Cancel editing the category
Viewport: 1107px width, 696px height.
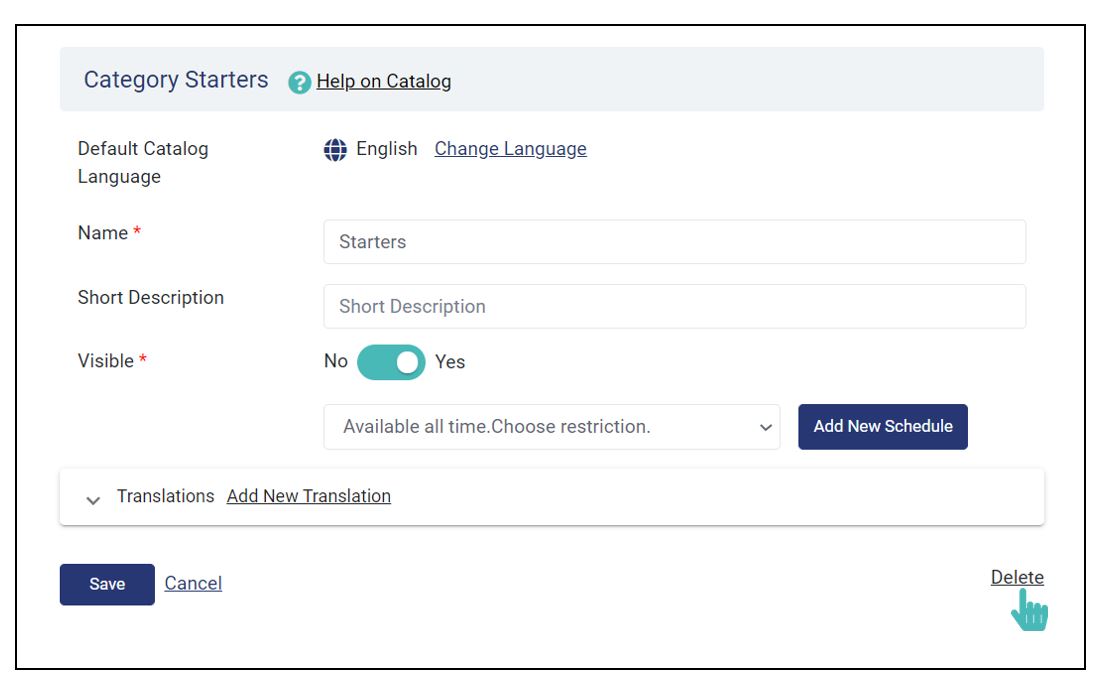point(193,583)
